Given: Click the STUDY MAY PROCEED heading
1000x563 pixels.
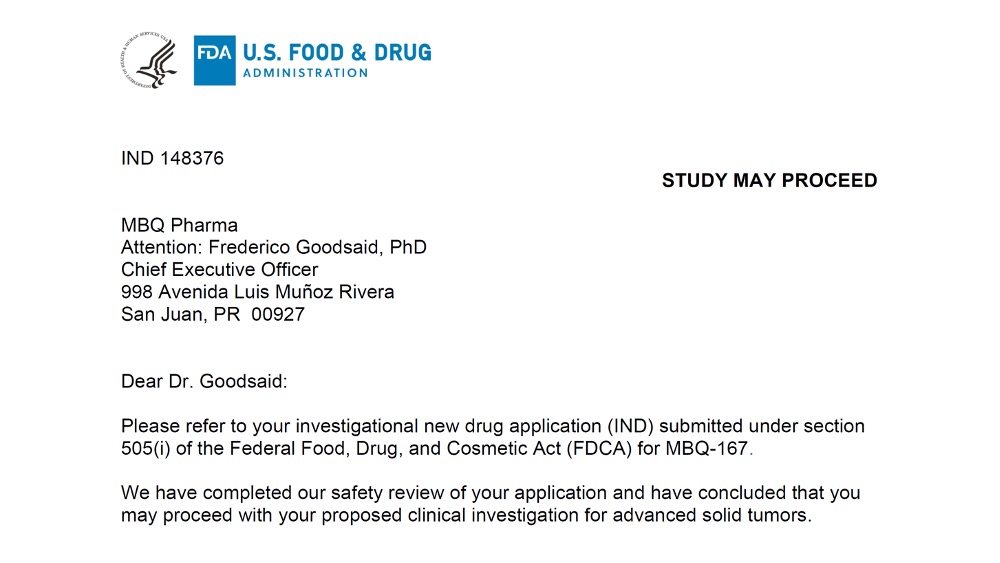Looking at the screenshot, I should click(769, 180).
